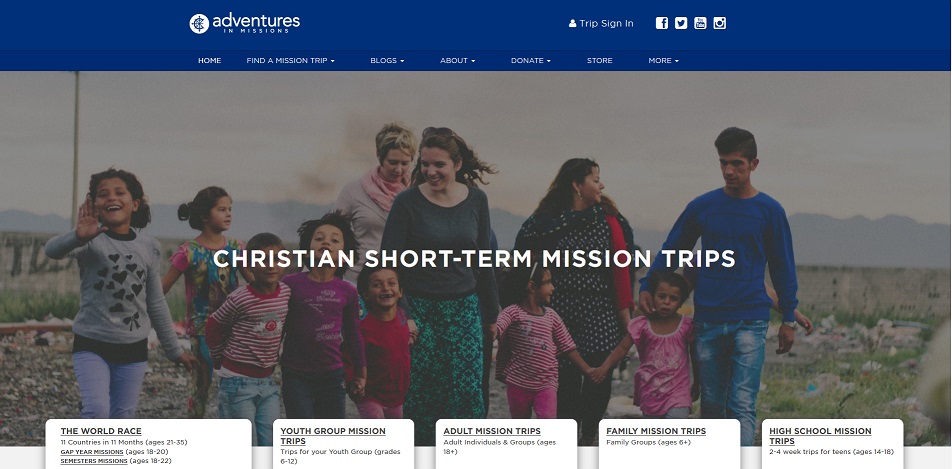Follow the Gap Year Missions link
The height and width of the screenshot is (469, 952).
(92, 452)
